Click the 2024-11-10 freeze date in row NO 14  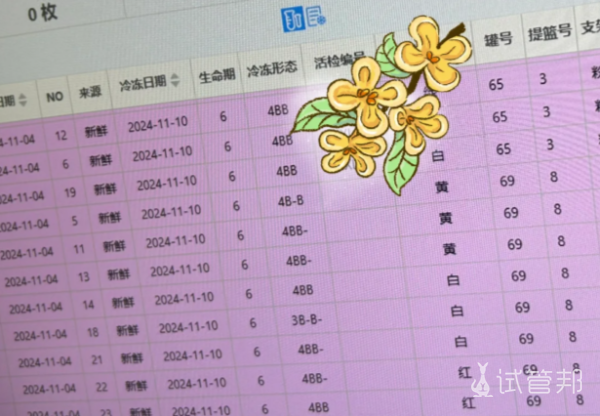tap(184, 299)
